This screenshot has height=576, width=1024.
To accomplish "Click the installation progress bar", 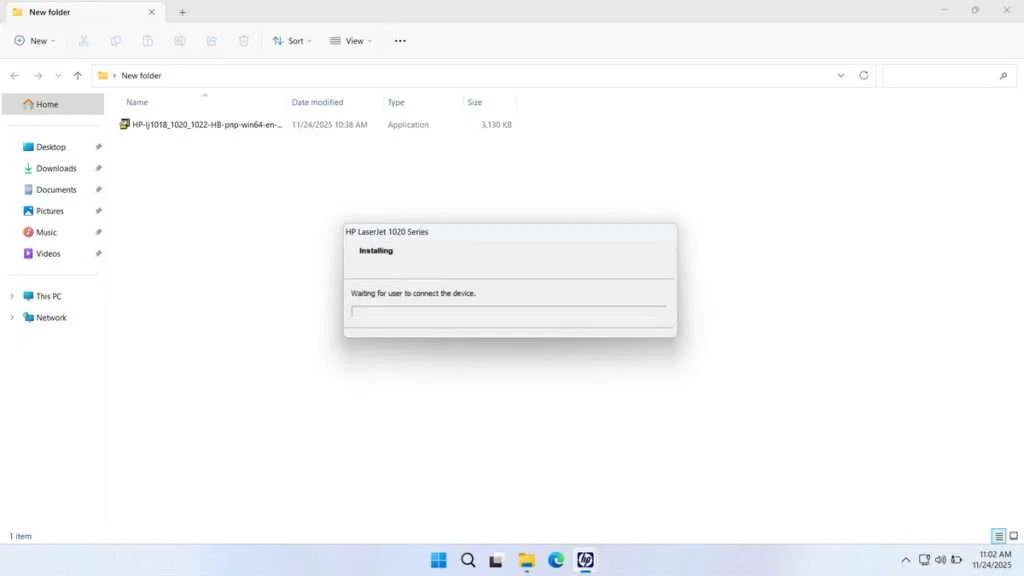I will click(x=510, y=312).
